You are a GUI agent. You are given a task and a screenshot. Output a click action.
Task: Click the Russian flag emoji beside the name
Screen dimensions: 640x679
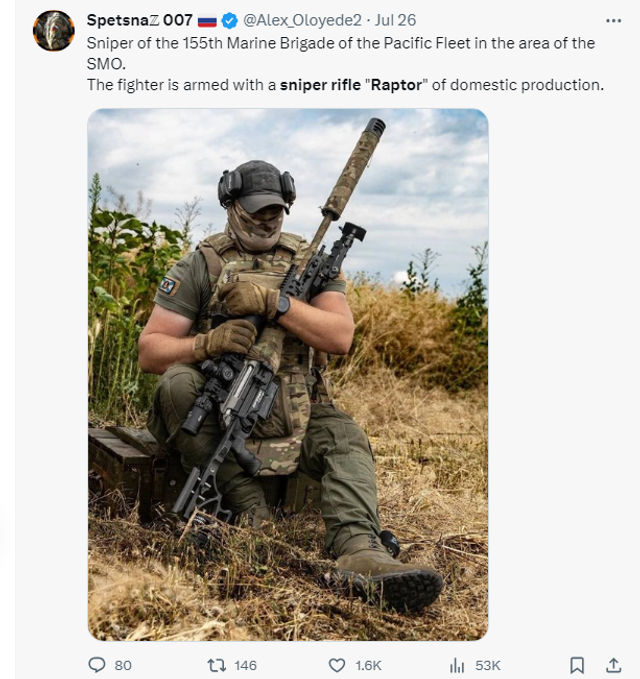pyautogui.click(x=207, y=20)
